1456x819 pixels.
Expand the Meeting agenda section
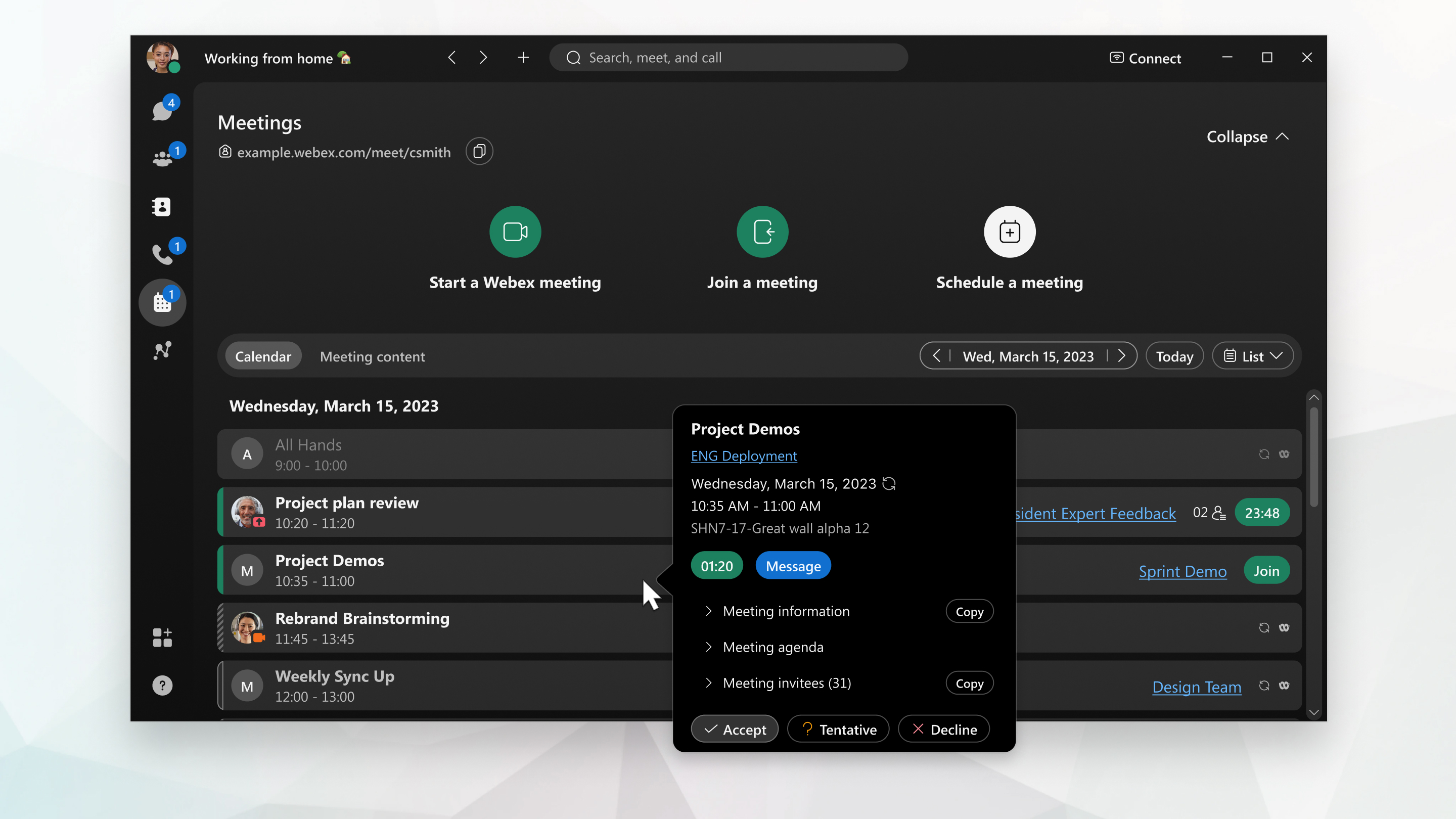[x=772, y=647]
